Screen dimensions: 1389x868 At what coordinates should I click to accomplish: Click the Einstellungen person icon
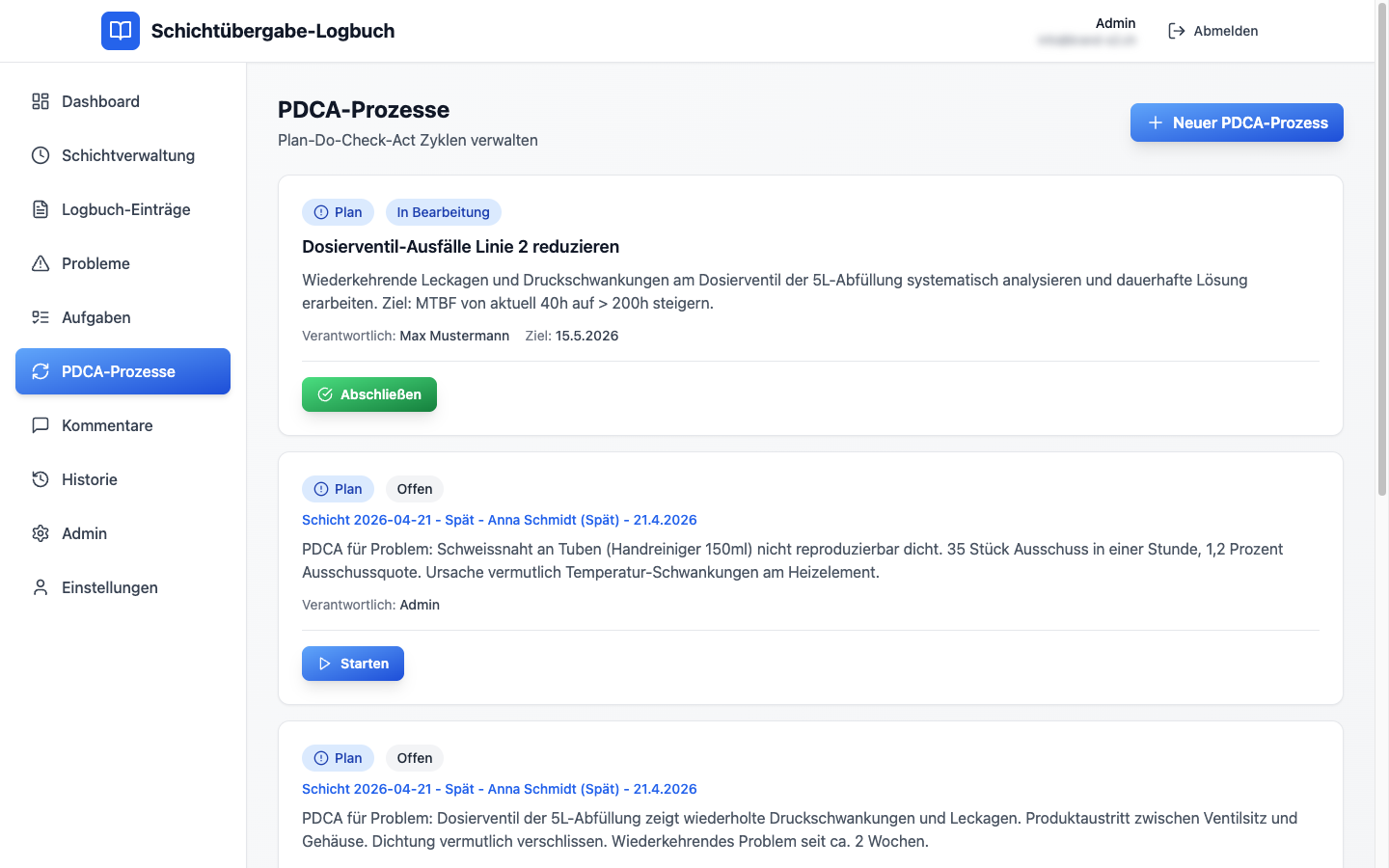coord(41,587)
